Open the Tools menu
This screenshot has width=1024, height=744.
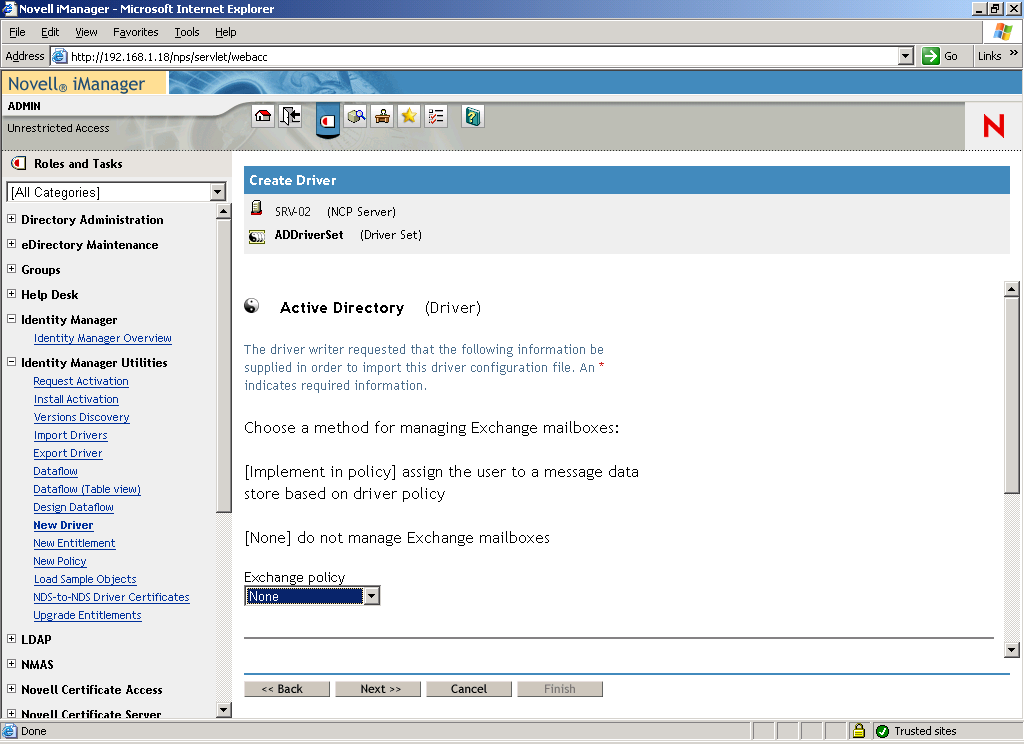(x=186, y=31)
